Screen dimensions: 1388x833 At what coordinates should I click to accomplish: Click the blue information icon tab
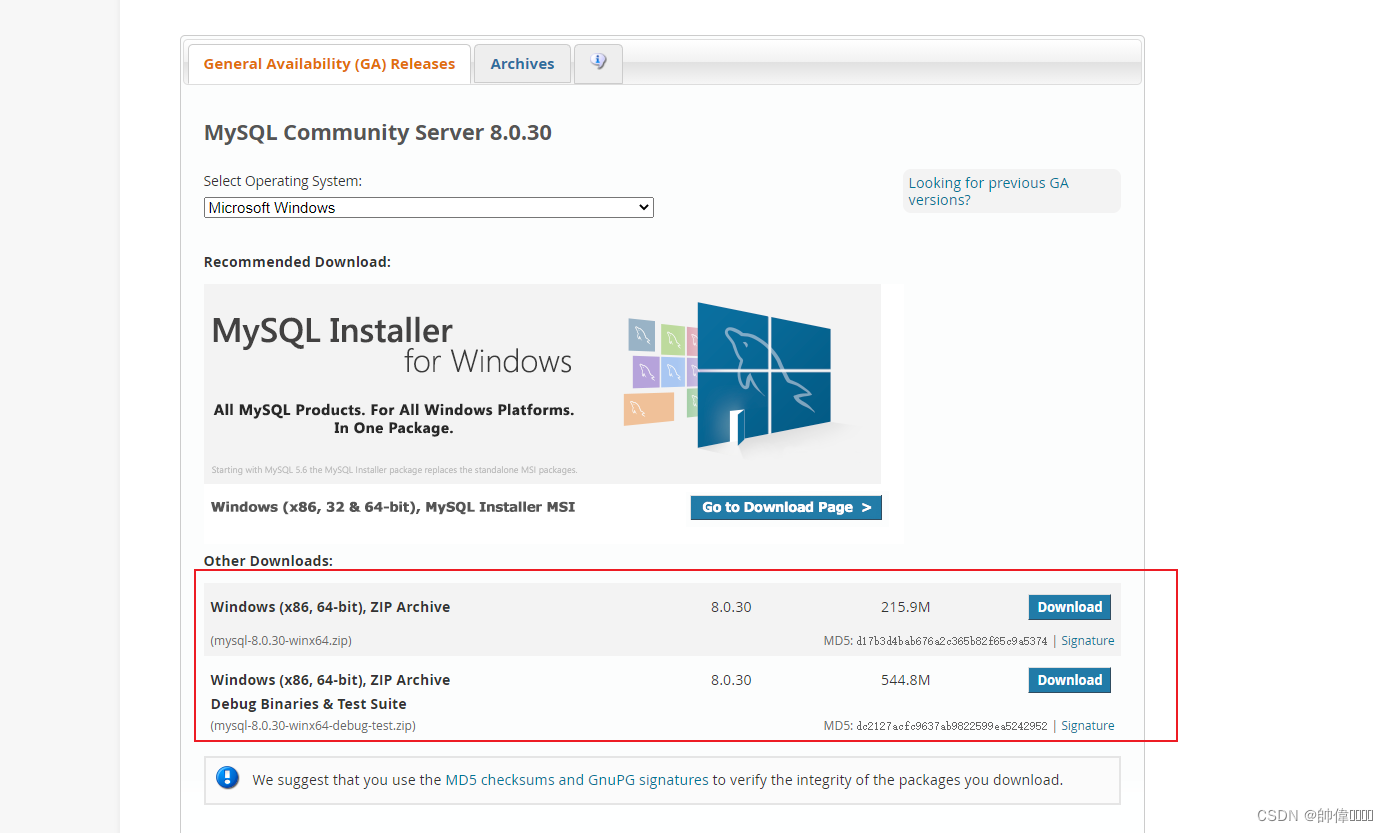pyautogui.click(x=597, y=62)
